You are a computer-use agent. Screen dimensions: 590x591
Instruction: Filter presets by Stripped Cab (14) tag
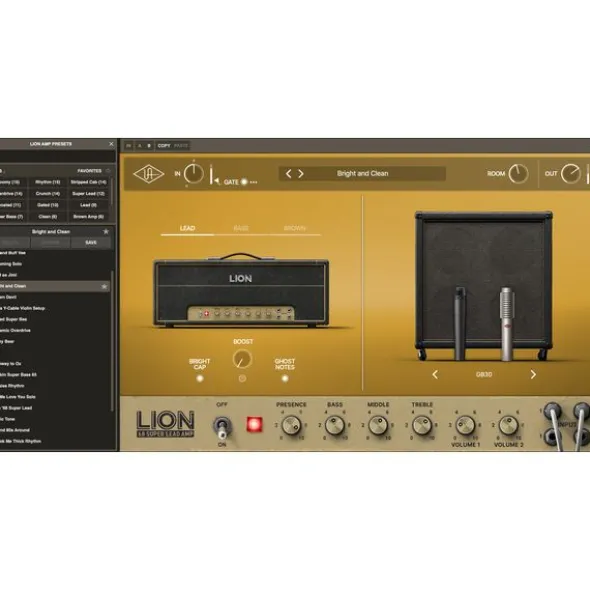click(89, 182)
